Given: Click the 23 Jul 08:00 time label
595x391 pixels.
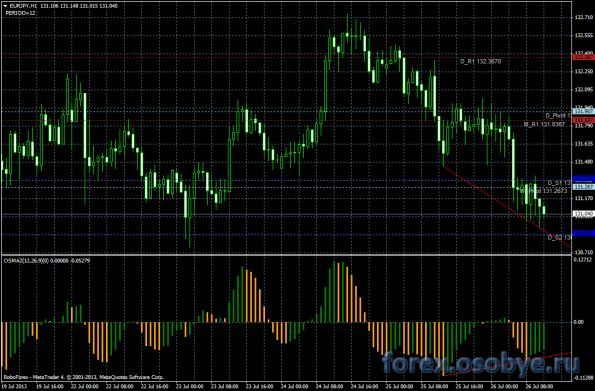Looking at the screenshot, I should tap(224, 386).
